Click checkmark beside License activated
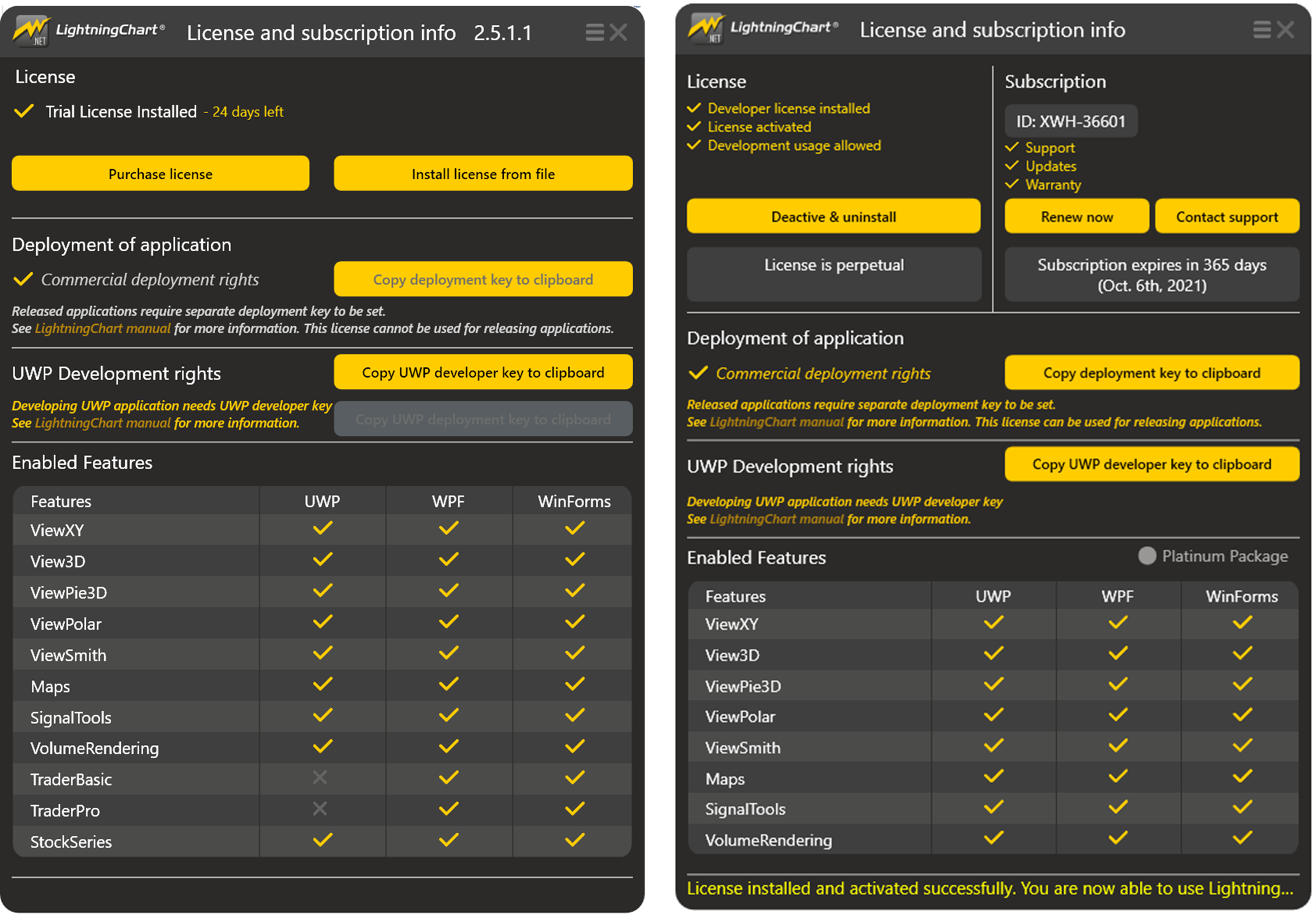The height and width of the screenshot is (914, 1316). click(x=694, y=126)
